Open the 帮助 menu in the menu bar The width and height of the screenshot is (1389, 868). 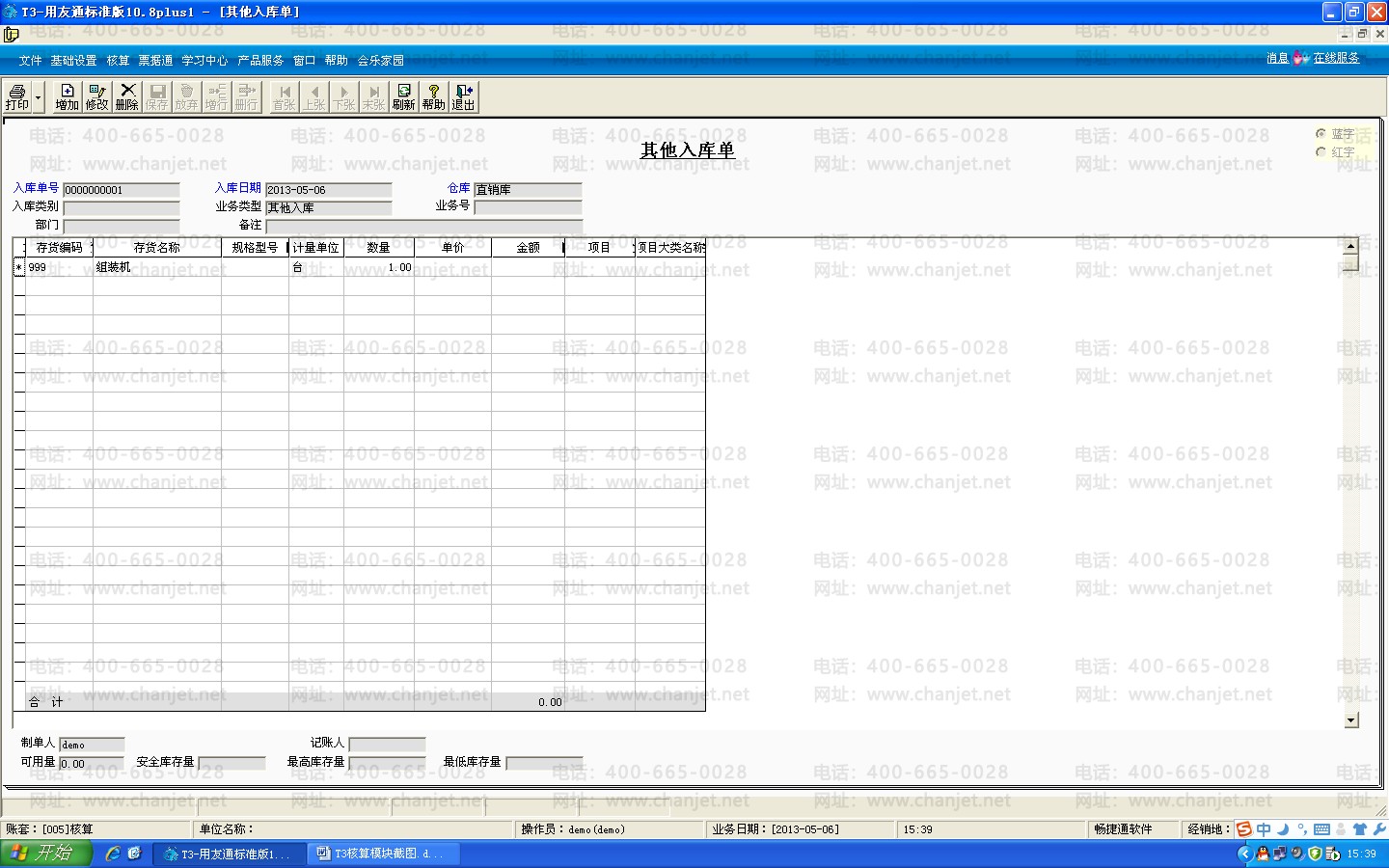click(x=336, y=60)
